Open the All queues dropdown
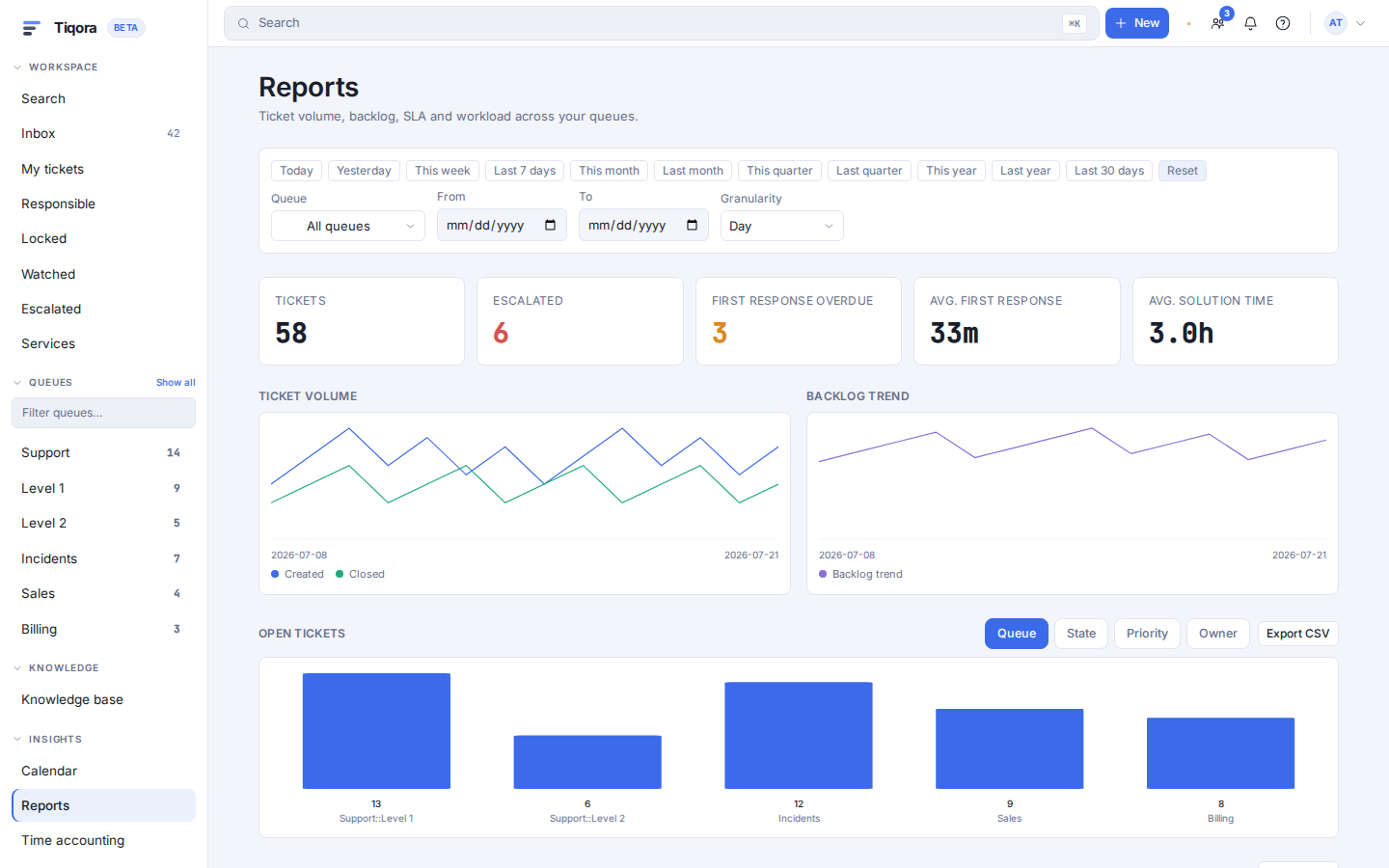The image size is (1389, 868). (348, 226)
